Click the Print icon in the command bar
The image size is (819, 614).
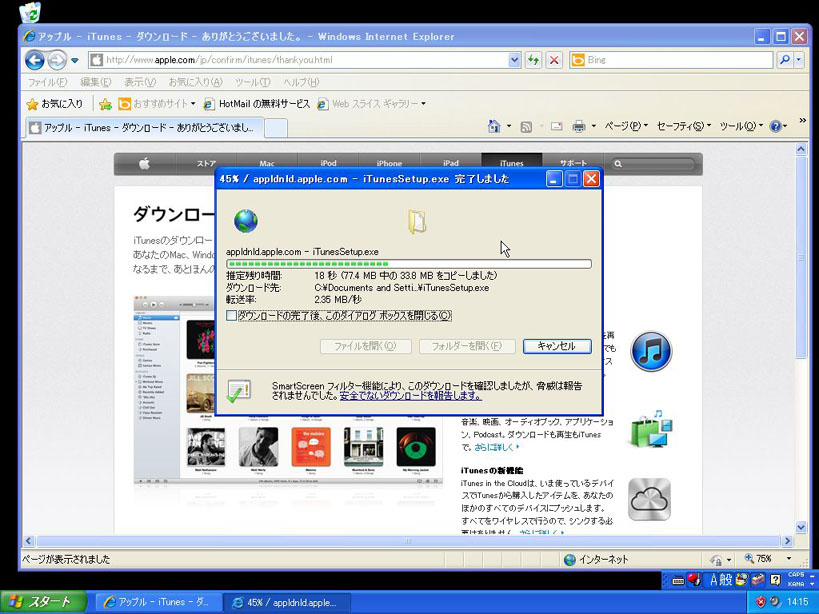579,126
